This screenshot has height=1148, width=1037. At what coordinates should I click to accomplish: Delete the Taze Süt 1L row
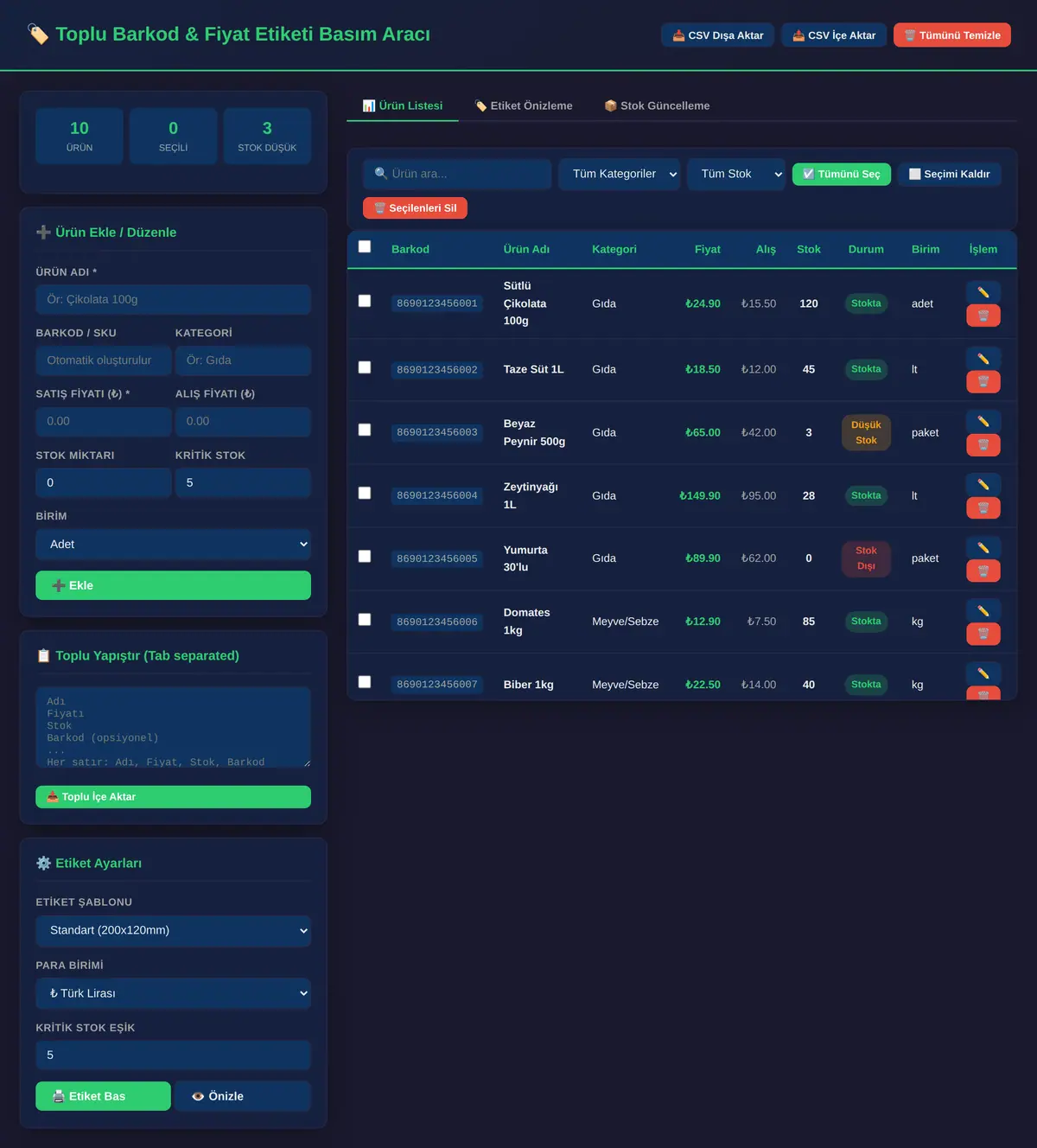[983, 381]
